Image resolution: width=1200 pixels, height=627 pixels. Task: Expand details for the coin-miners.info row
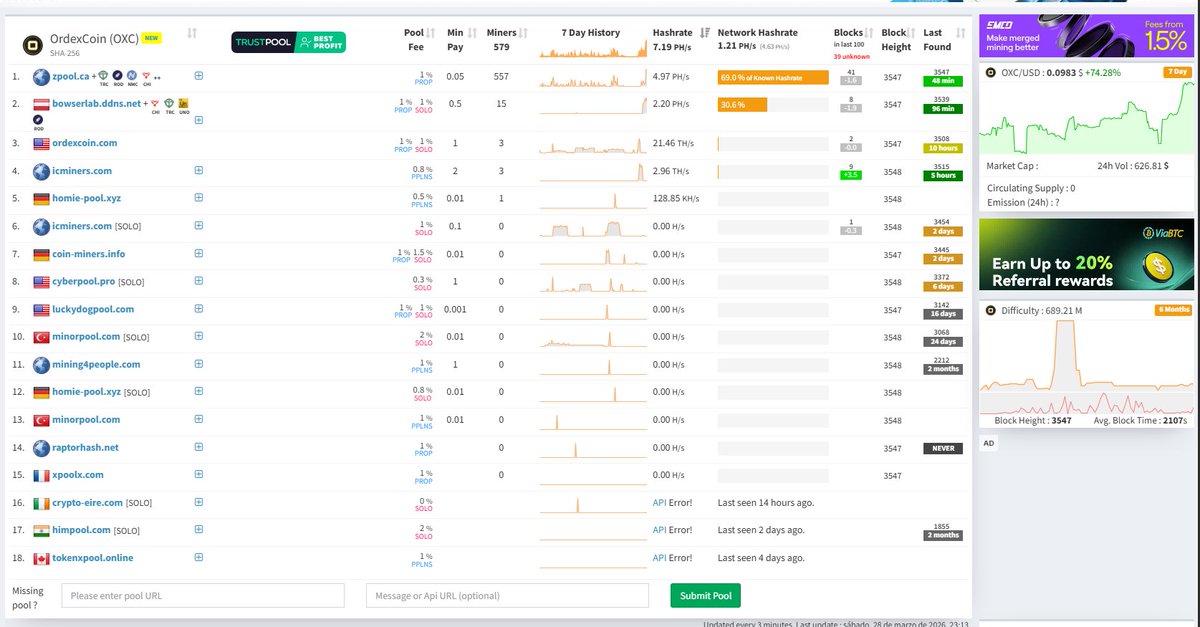click(x=198, y=254)
